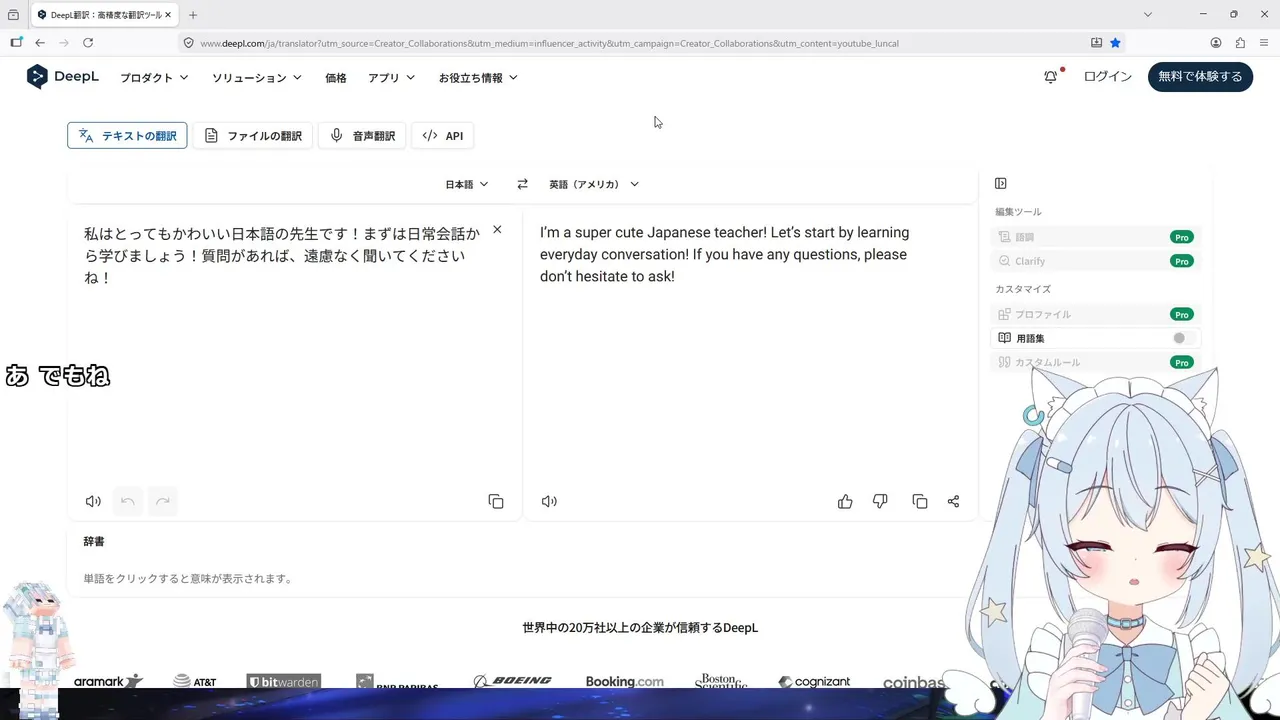The width and height of the screenshot is (1280, 720).
Task: Click the DeepL logo in header
Action: point(63,77)
